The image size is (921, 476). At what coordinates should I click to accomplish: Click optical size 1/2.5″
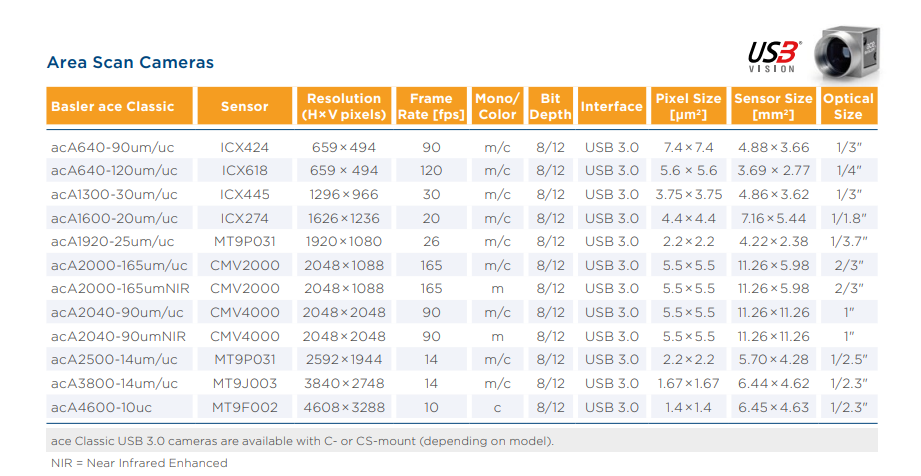point(849,360)
